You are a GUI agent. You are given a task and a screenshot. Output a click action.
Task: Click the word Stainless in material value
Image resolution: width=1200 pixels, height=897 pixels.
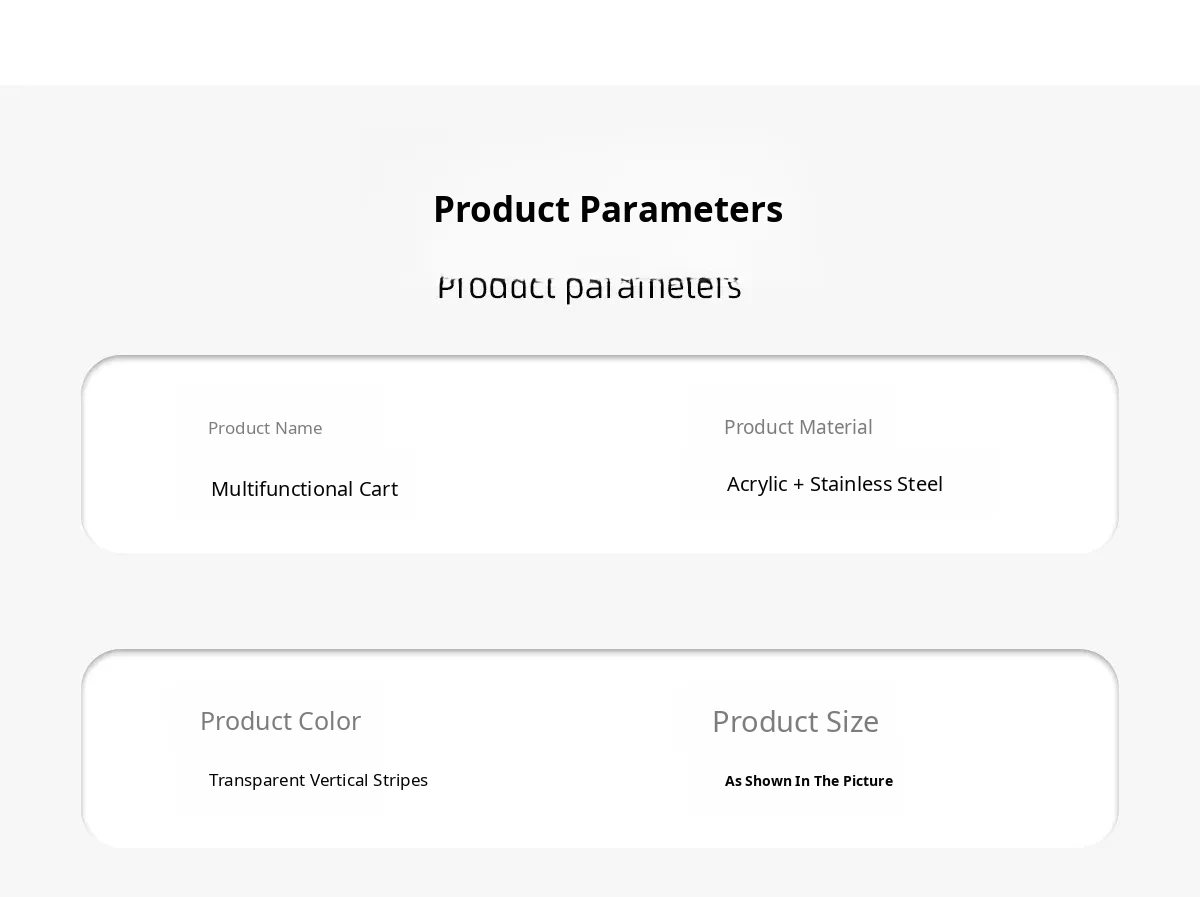pos(850,484)
